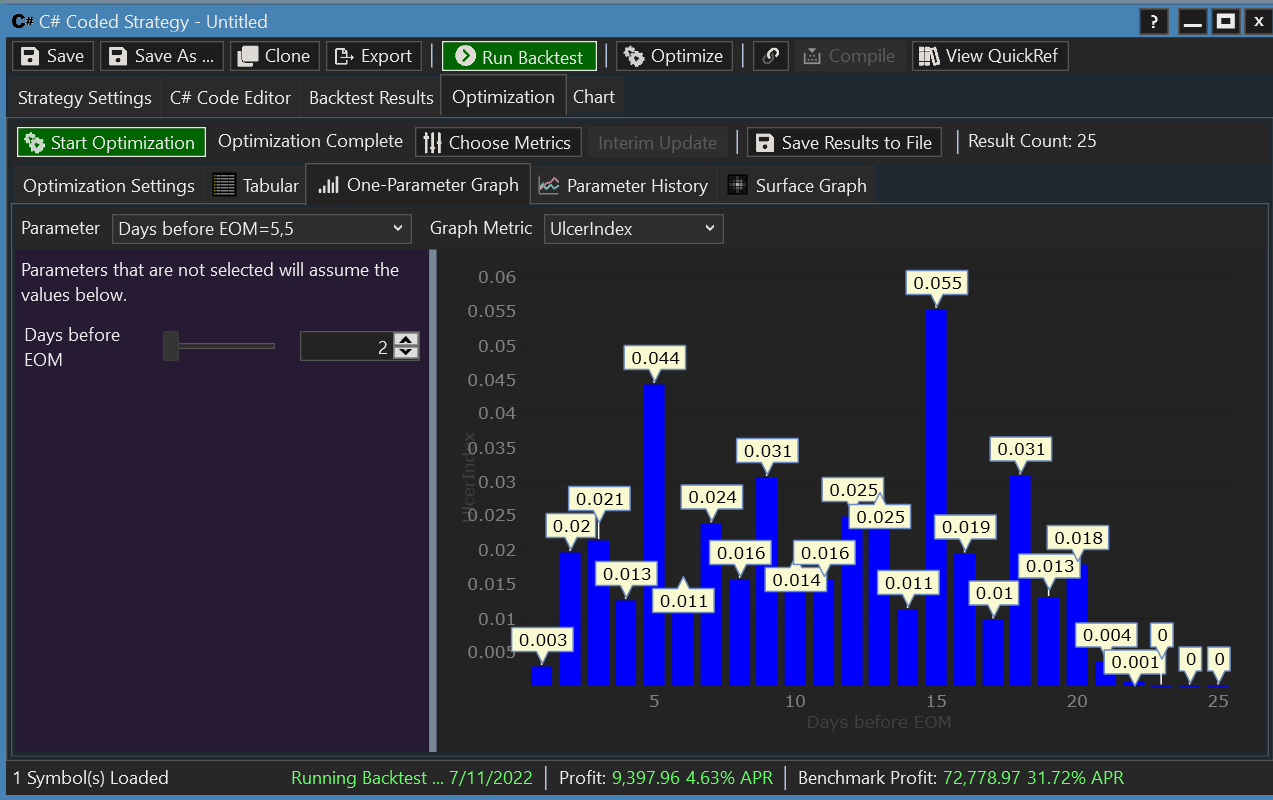Switch to the C# Code Editor tab
This screenshot has height=800, width=1273.
click(x=230, y=96)
